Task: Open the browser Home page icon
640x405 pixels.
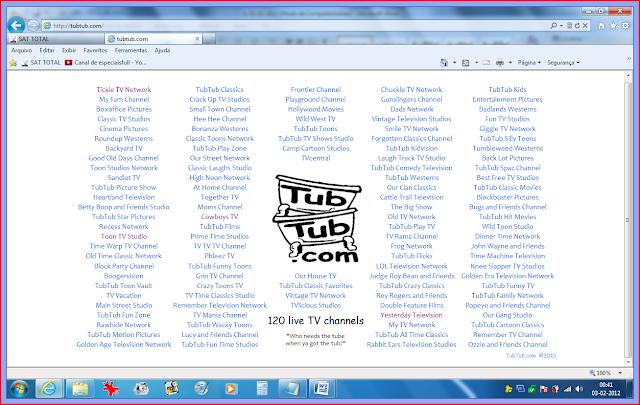Action: point(601,26)
